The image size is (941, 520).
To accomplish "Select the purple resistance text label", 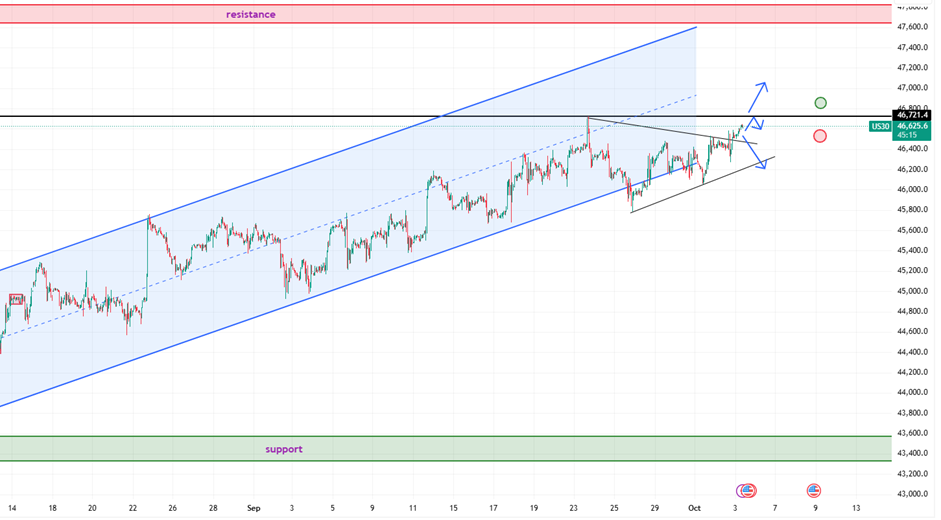I will pos(250,15).
